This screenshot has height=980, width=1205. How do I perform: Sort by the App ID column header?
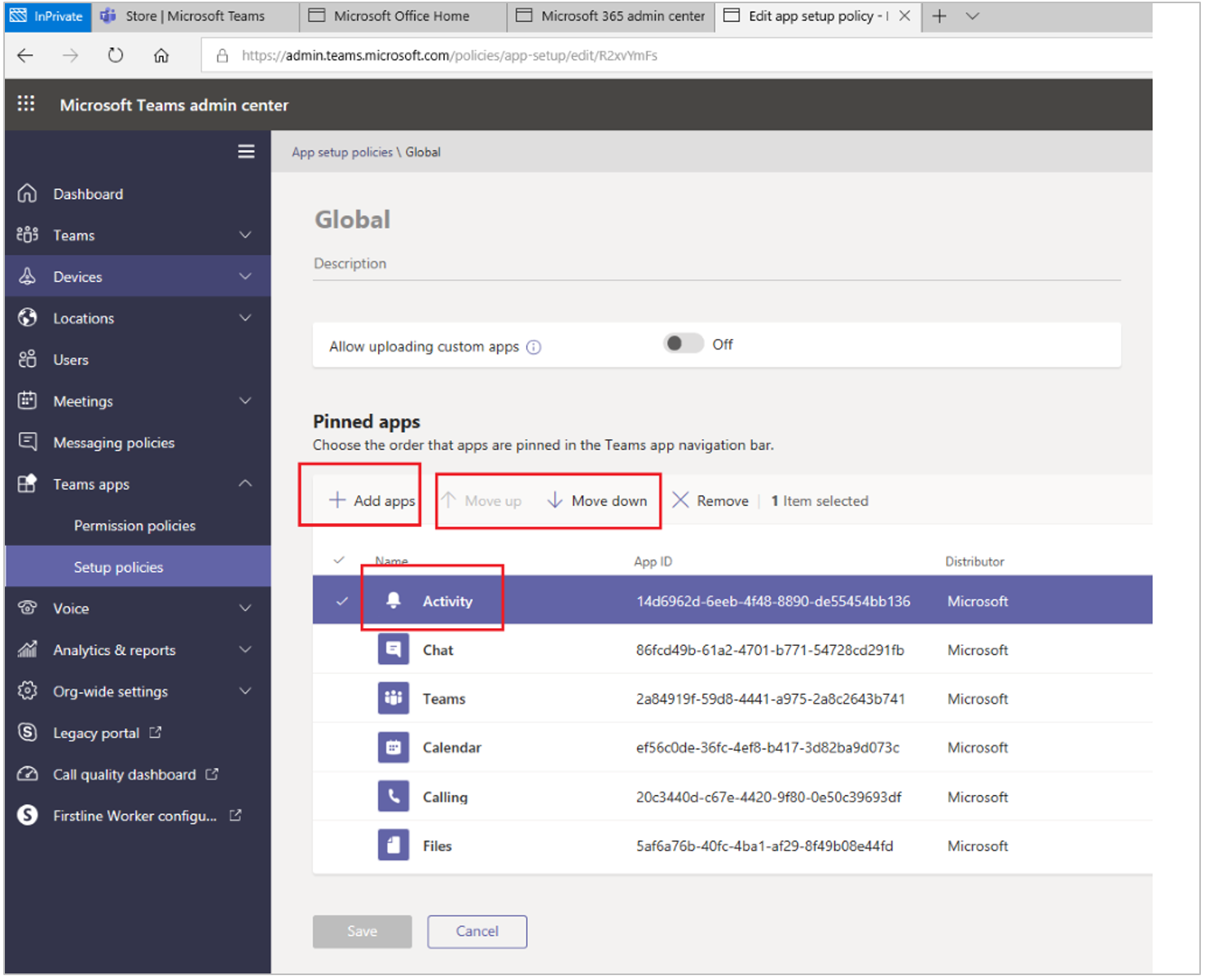pos(653,561)
